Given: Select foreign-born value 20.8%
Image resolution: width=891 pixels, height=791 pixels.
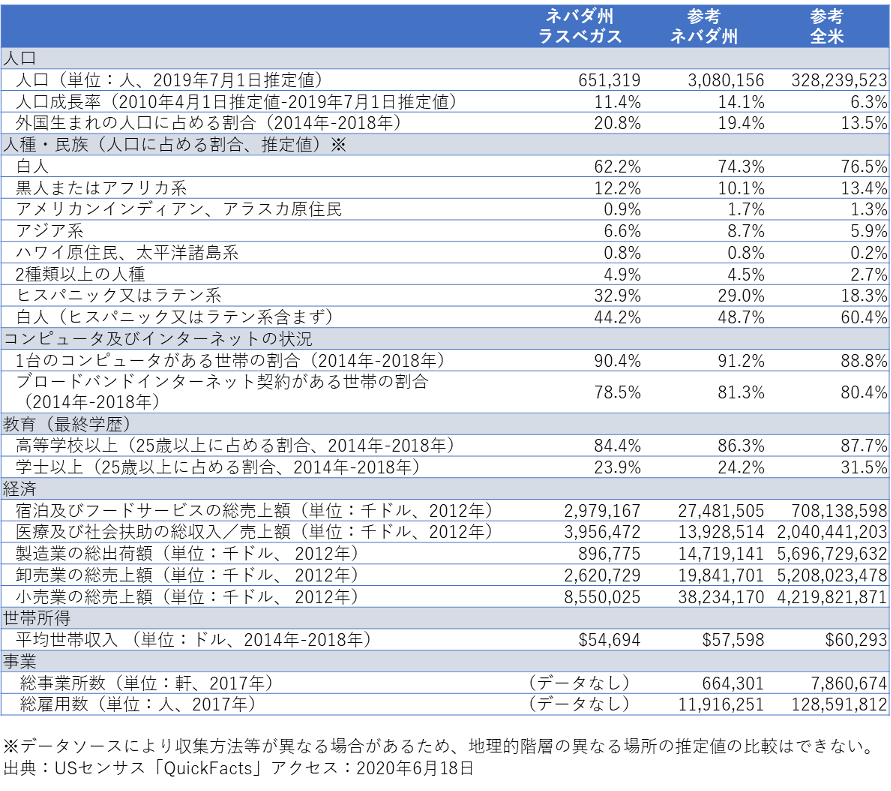Looking at the screenshot, I should (x=617, y=123).
